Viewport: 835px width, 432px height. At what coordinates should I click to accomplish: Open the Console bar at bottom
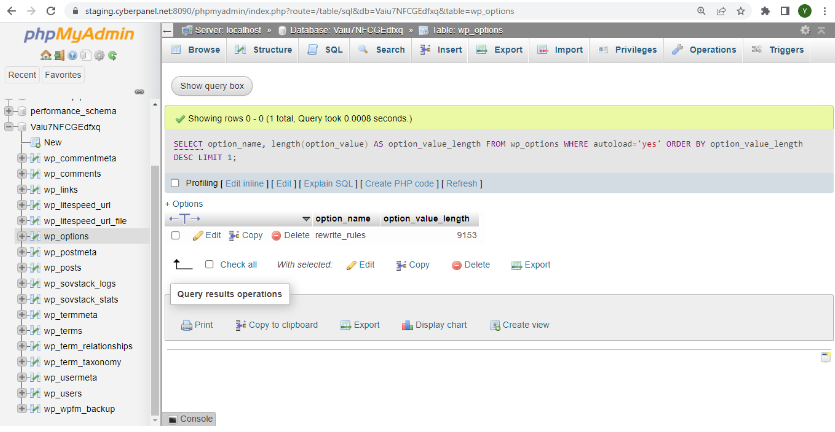pyautogui.click(x=191, y=419)
